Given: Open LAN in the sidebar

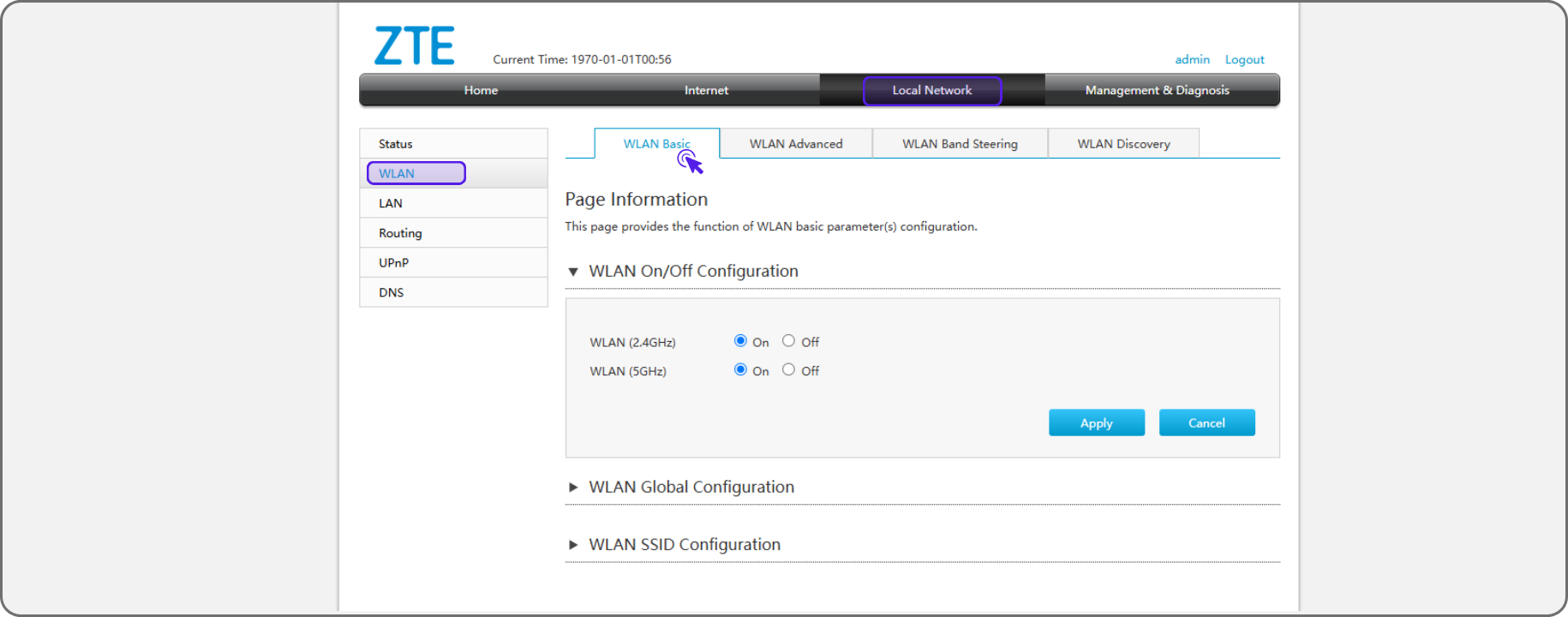Looking at the screenshot, I should 391,203.
